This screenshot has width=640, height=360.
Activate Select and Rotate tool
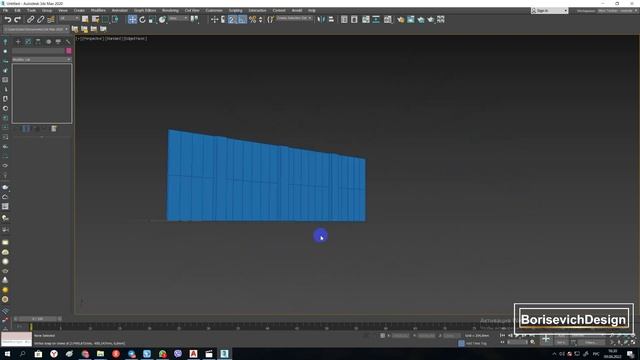click(x=142, y=19)
